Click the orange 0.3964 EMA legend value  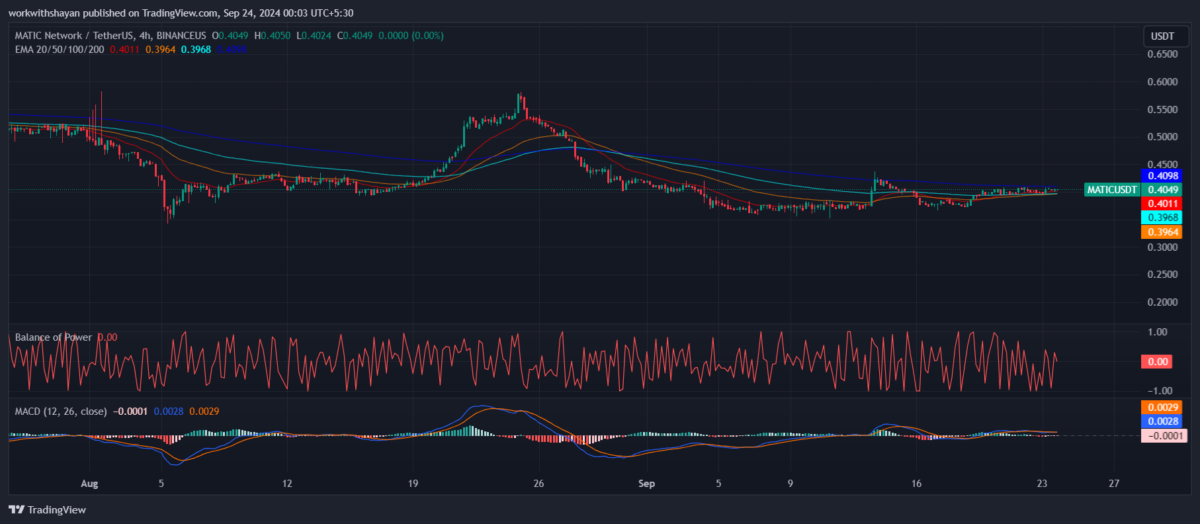pos(161,48)
